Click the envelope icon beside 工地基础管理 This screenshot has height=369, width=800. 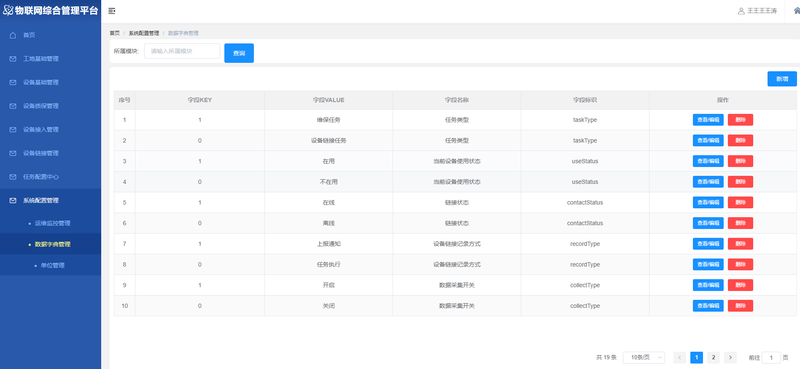click(13, 59)
